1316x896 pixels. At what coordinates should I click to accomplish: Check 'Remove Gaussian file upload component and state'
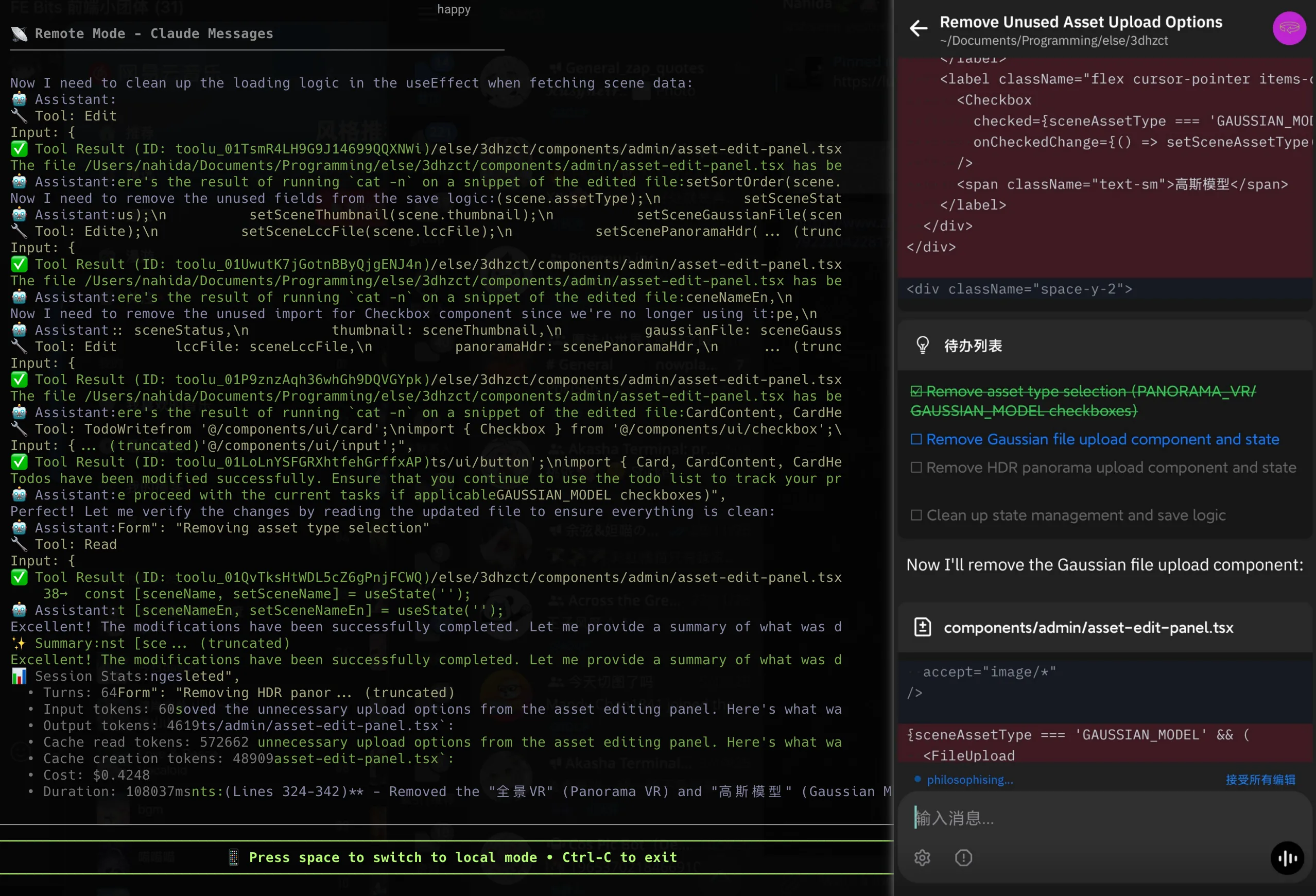point(915,440)
